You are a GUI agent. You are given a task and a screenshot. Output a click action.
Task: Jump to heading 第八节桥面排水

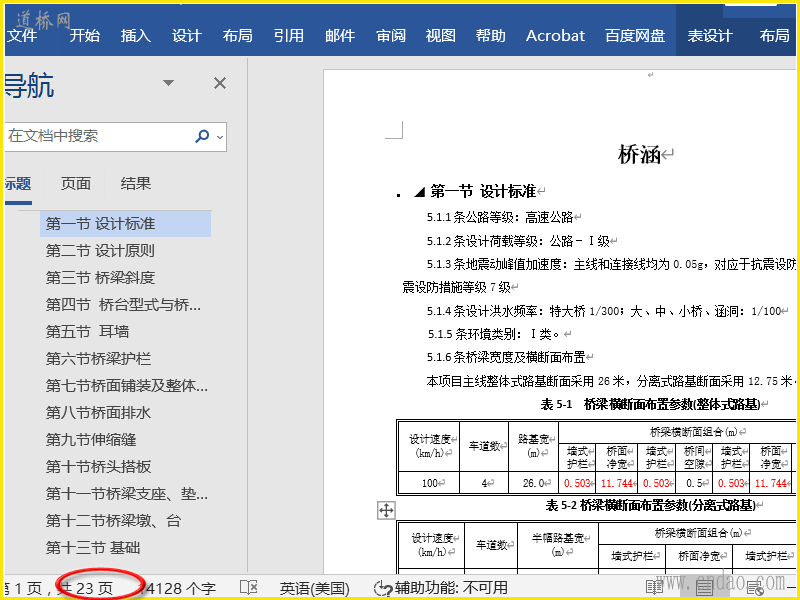98,413
